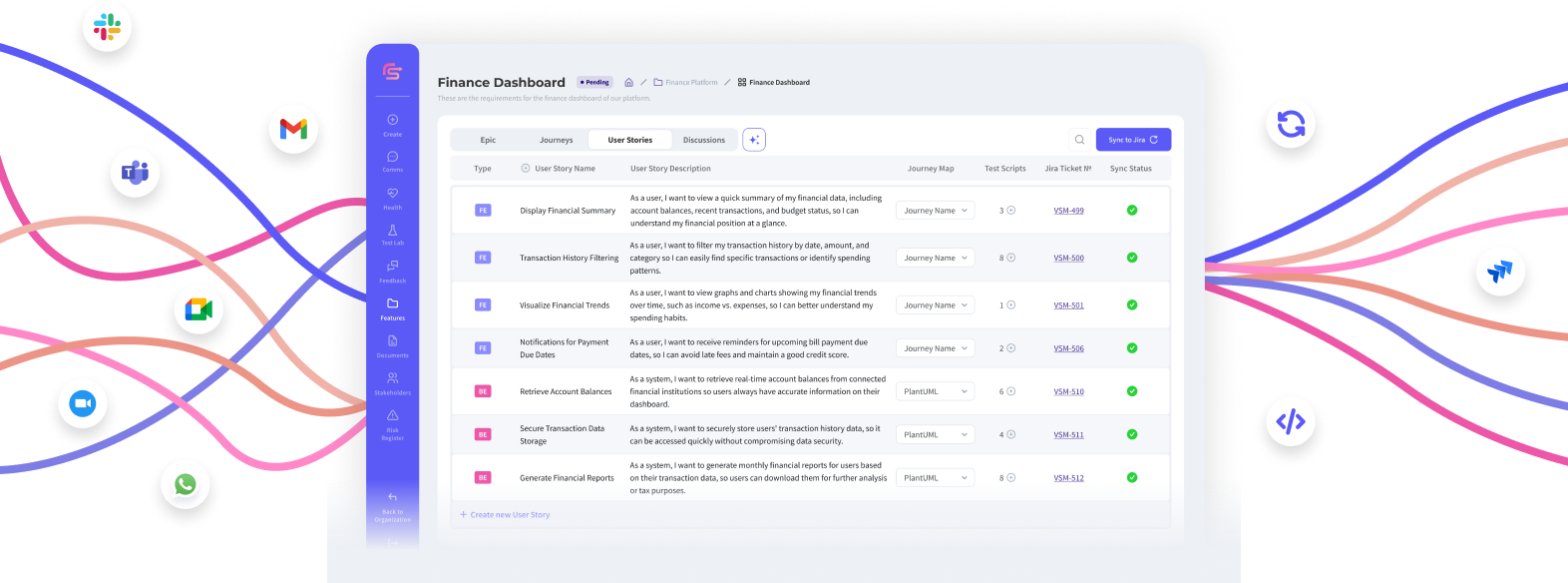Click the AI sparkle icon beside Discussions
Screen dimensions: 1568x583
754,140
